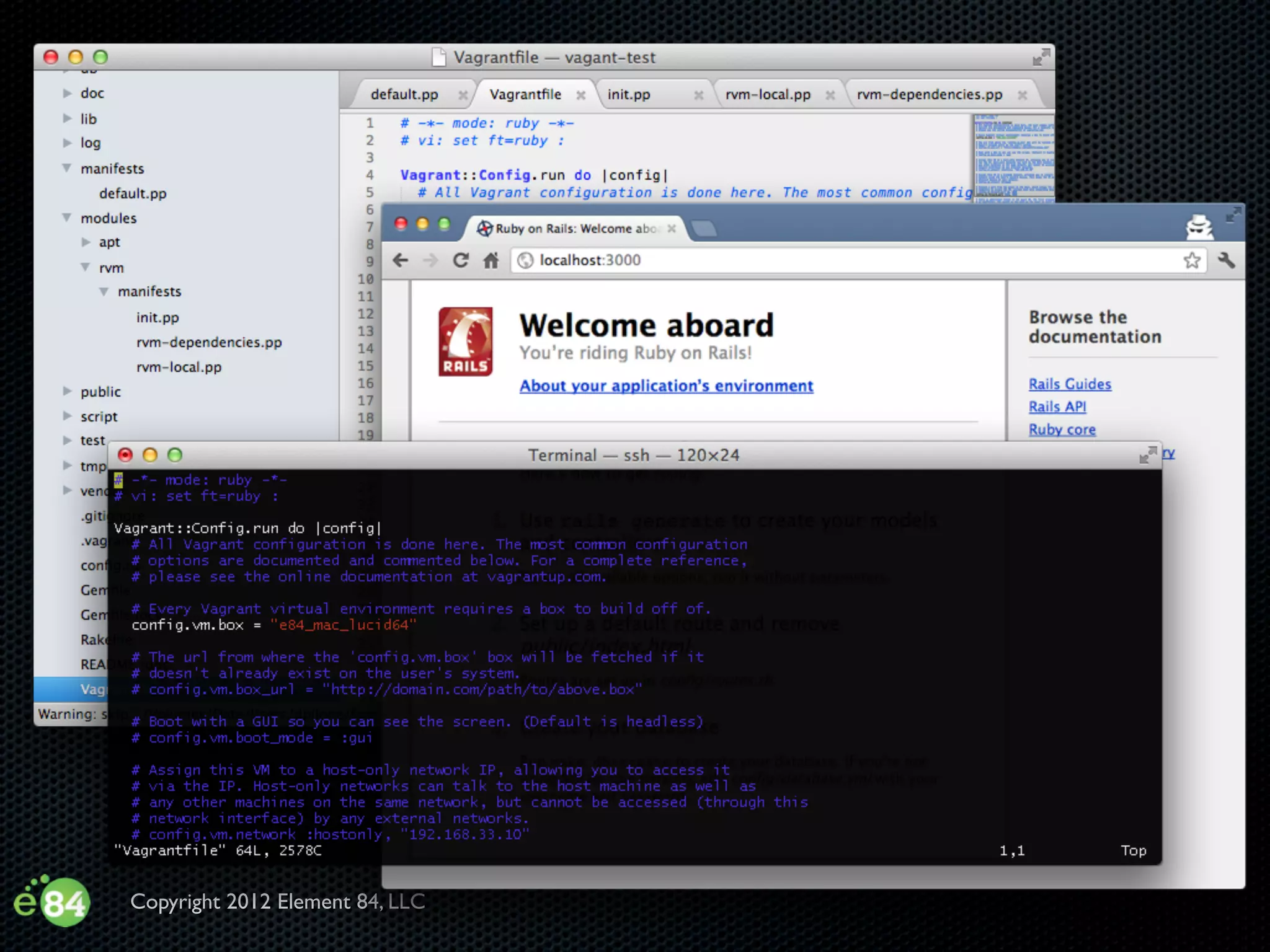
Task: Click About your application's environment link
Action: point(666,386)
